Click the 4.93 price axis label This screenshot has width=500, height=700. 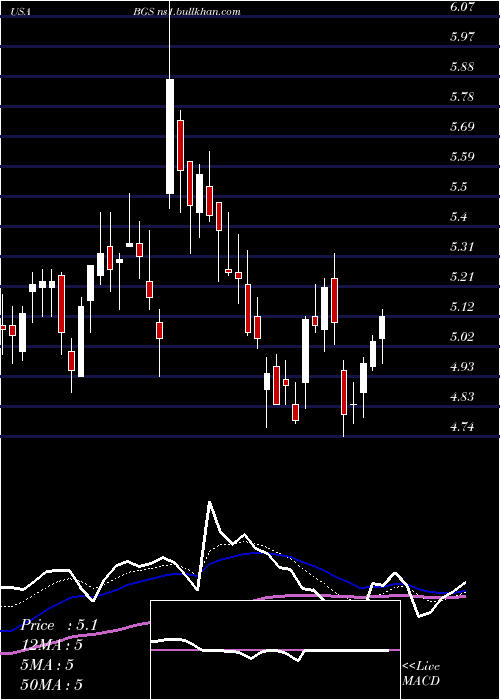click(x=461, y=367)
